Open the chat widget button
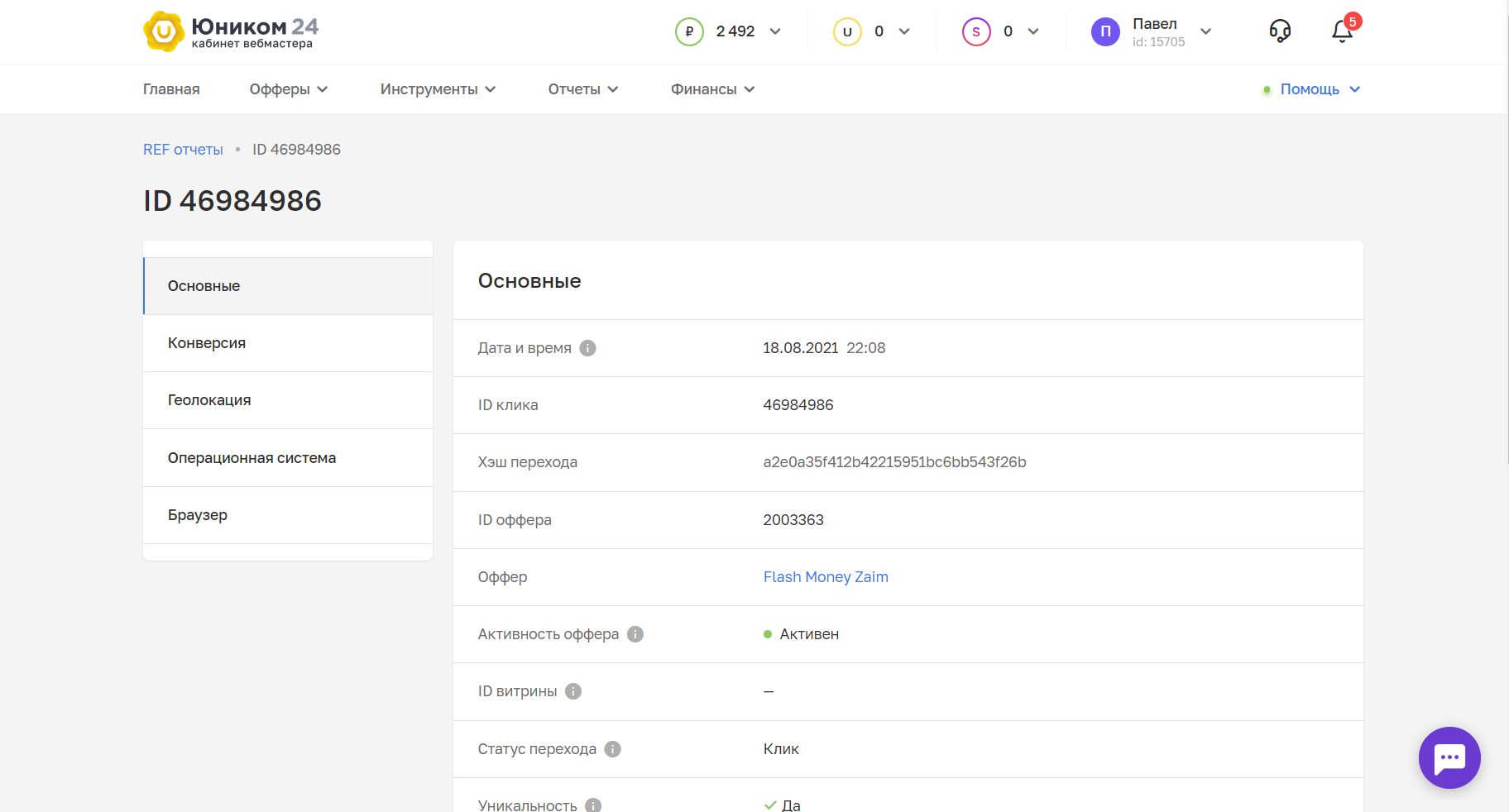 tap(1449, 757)
